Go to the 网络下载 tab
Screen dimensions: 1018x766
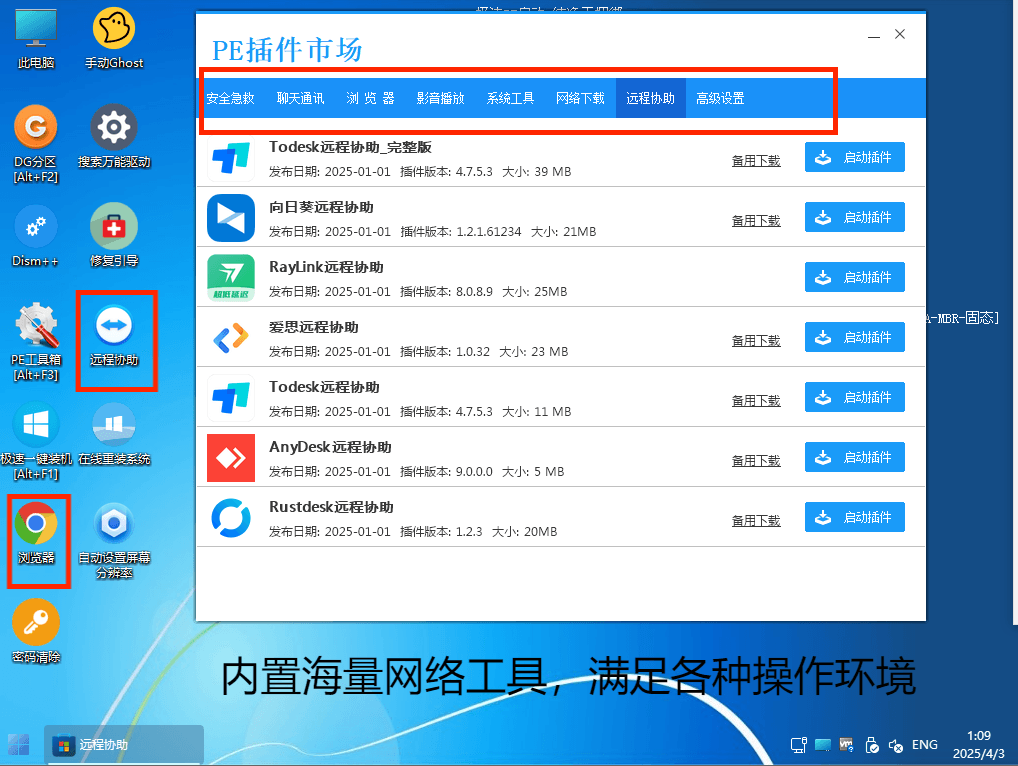click(580, 98)
